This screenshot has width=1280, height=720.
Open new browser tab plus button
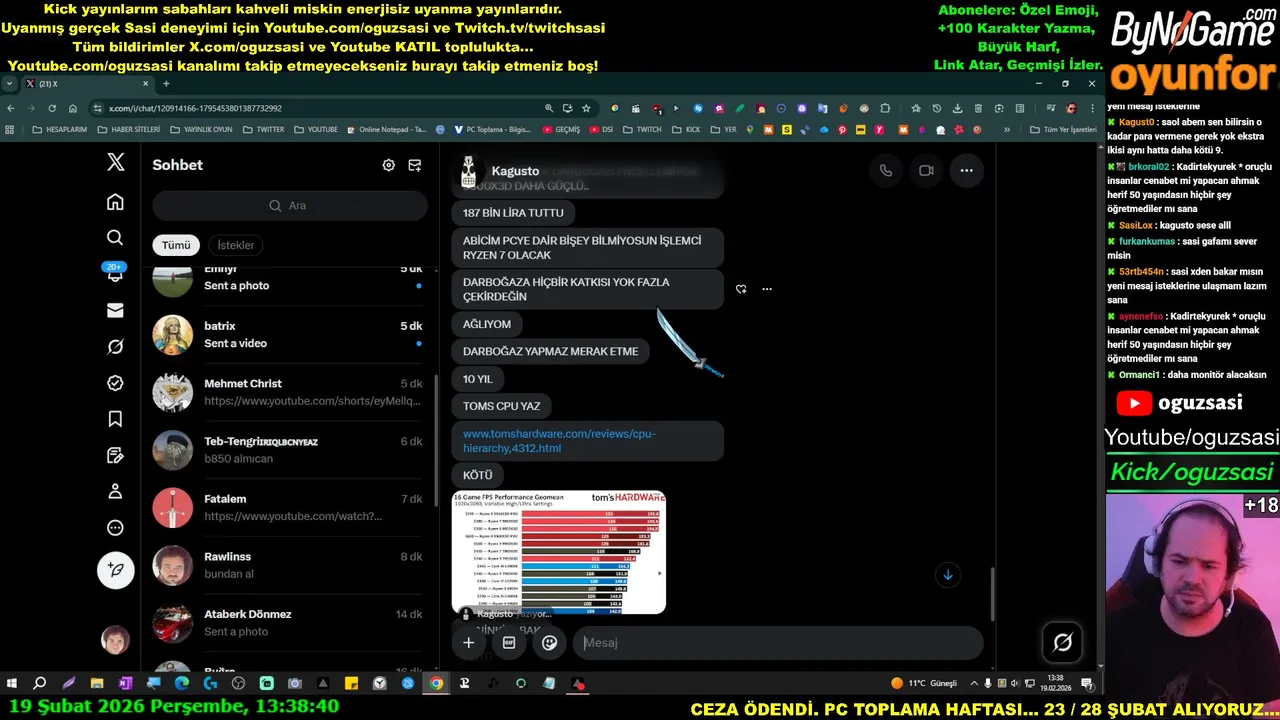click(x=166, y=84)
